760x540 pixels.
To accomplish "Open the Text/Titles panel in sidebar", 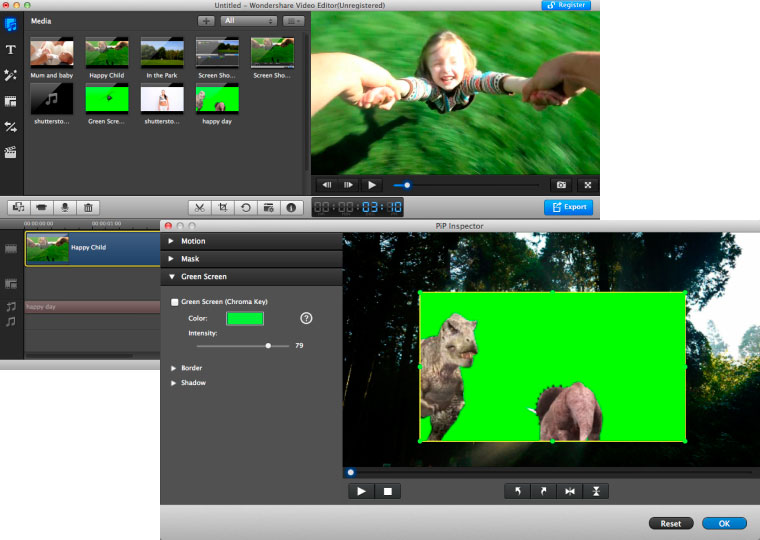I will 11,49.
